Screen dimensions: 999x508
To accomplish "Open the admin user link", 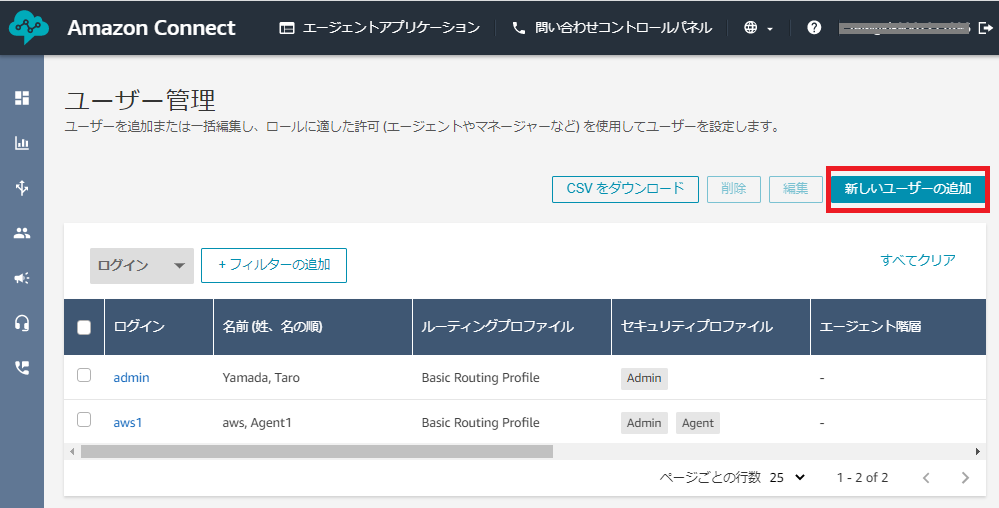I will coord(131,377).
